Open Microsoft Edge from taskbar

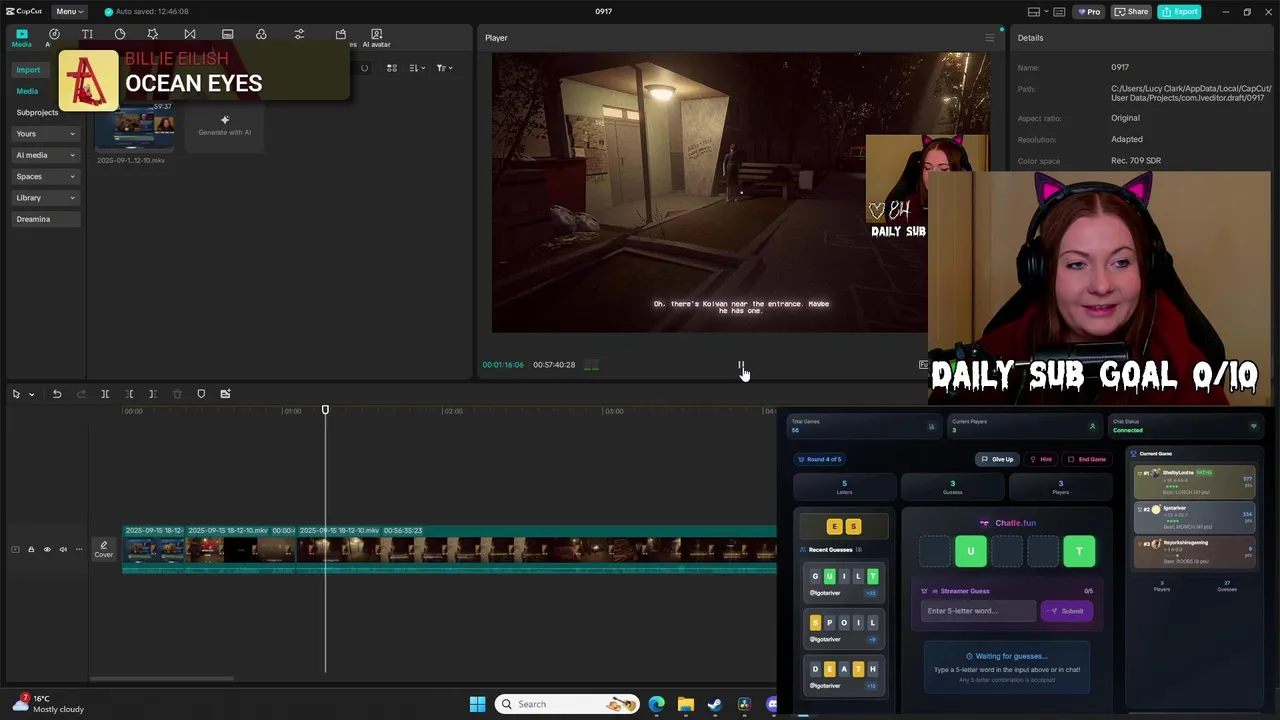656,704
